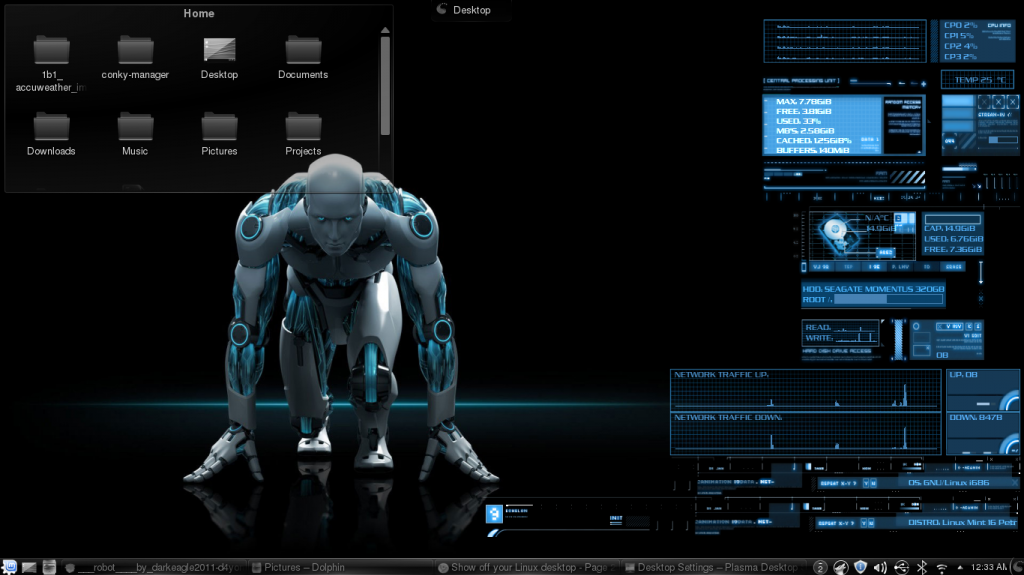Click the CACHED 1.25GiB memory line
The width and height of the screenshot is (1024, 575).
click(814, 140)
